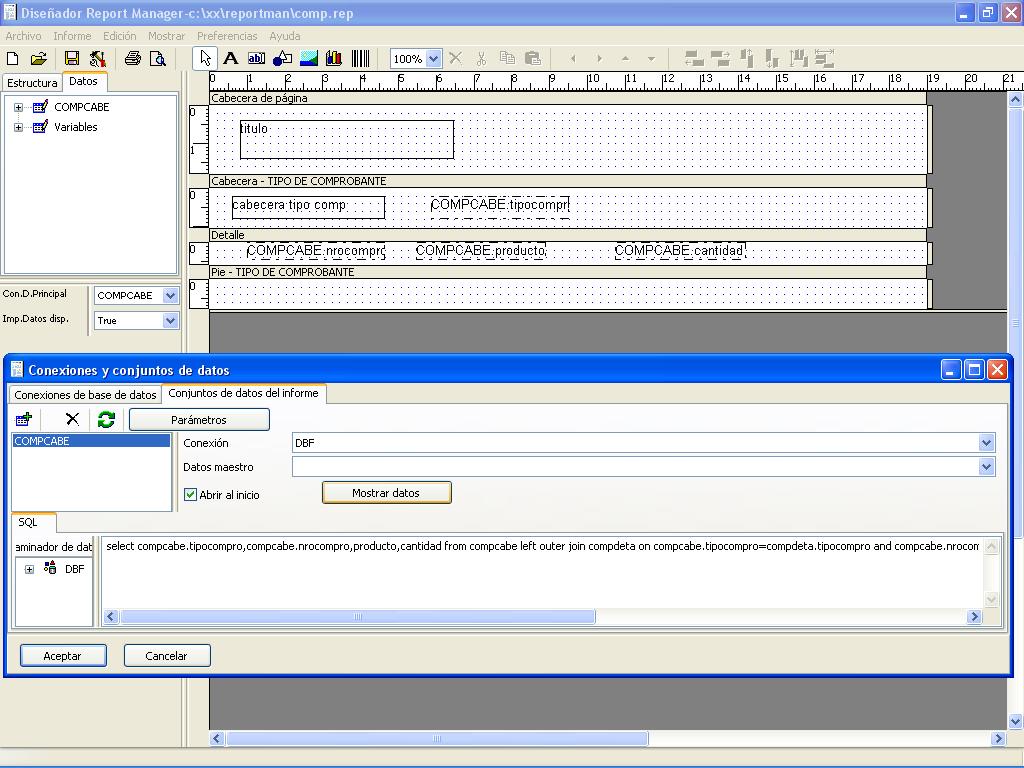Image resolution: width=1024 pixels, height=768 pixels.
Task: Click the add new dataset icon
Action: pos(24,420)
